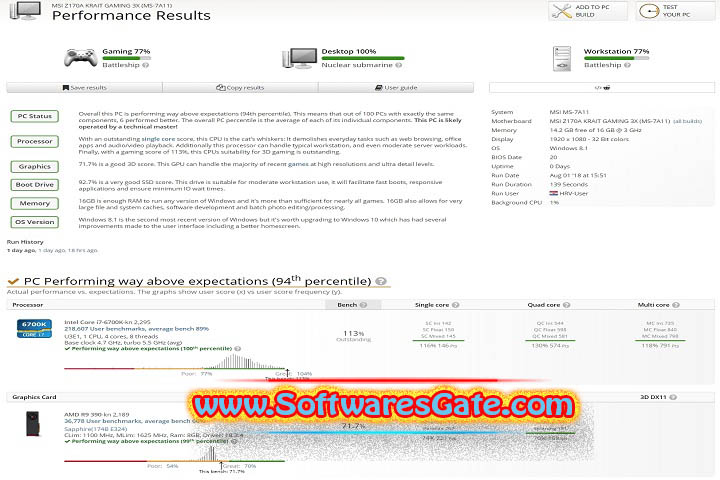Jump to PC Status section
The width and height of the screenshot is (720, 480).
click(x=35, y=116)
